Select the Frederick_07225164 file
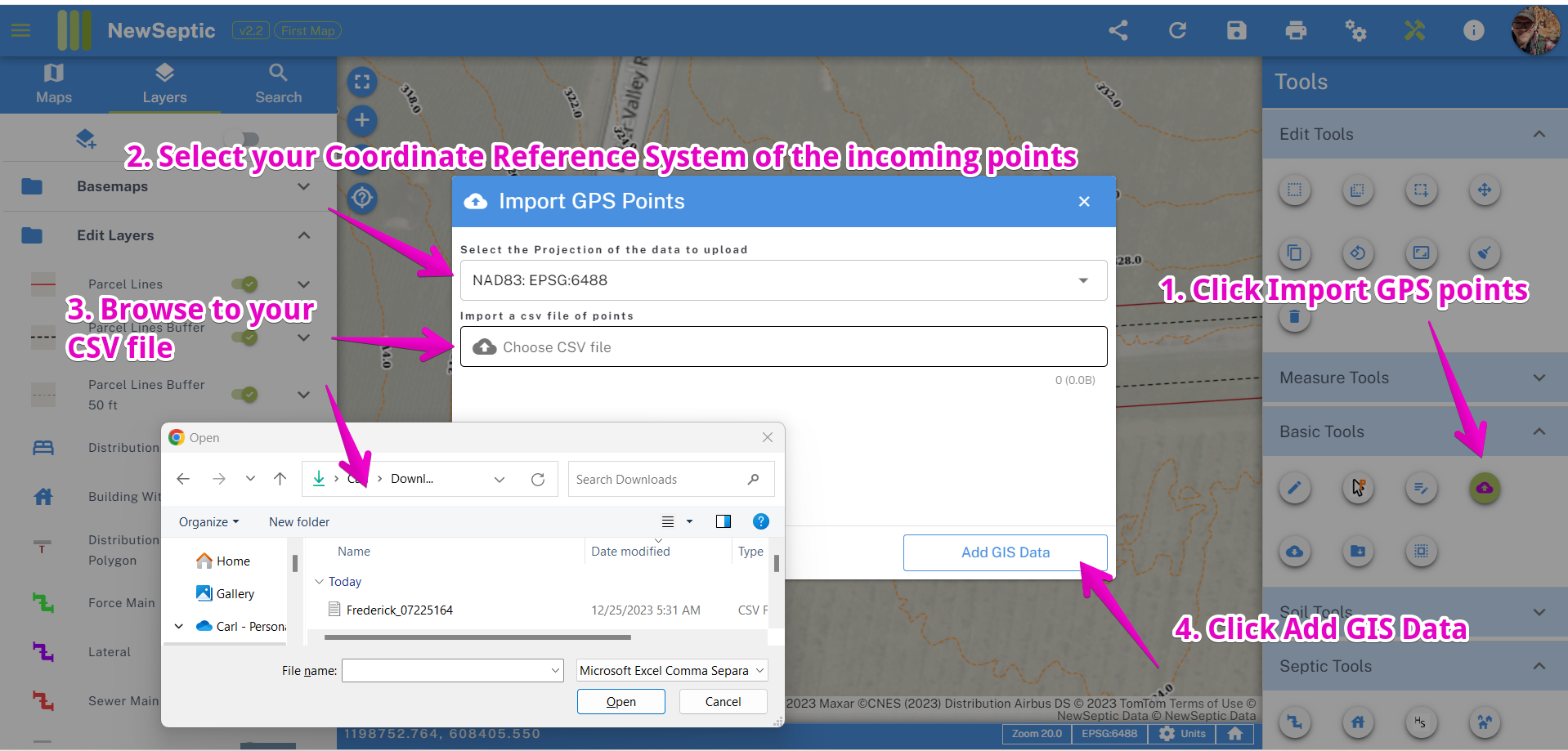This screenshot has width=1568, height=751. coord(400,610)
